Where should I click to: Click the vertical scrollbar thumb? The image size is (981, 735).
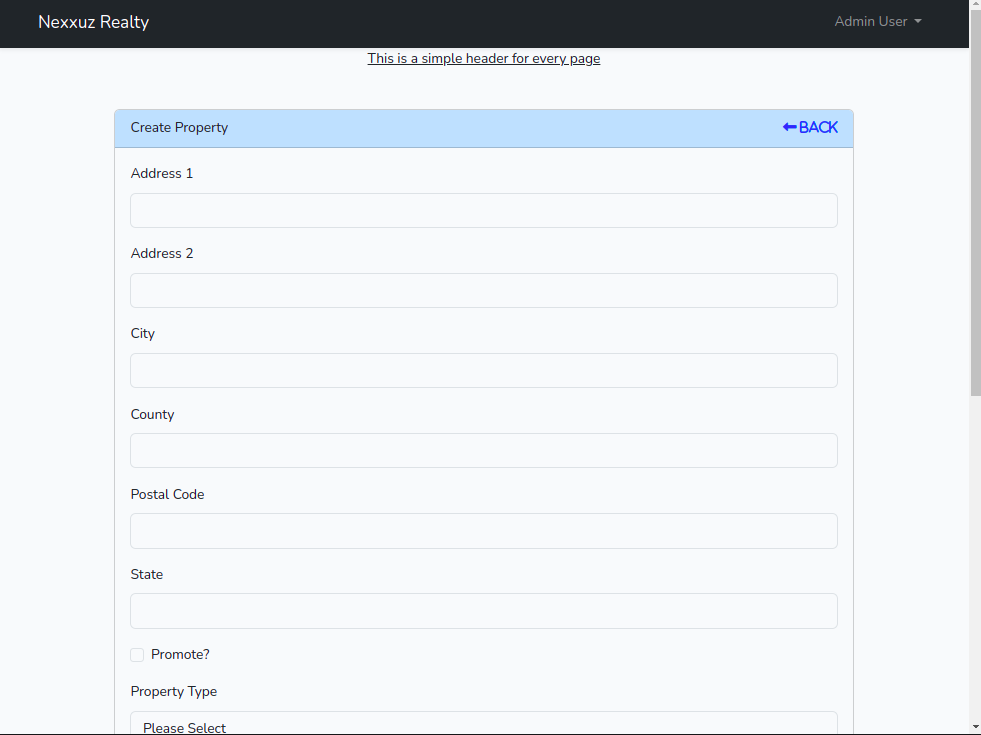[x=975, y=200]
